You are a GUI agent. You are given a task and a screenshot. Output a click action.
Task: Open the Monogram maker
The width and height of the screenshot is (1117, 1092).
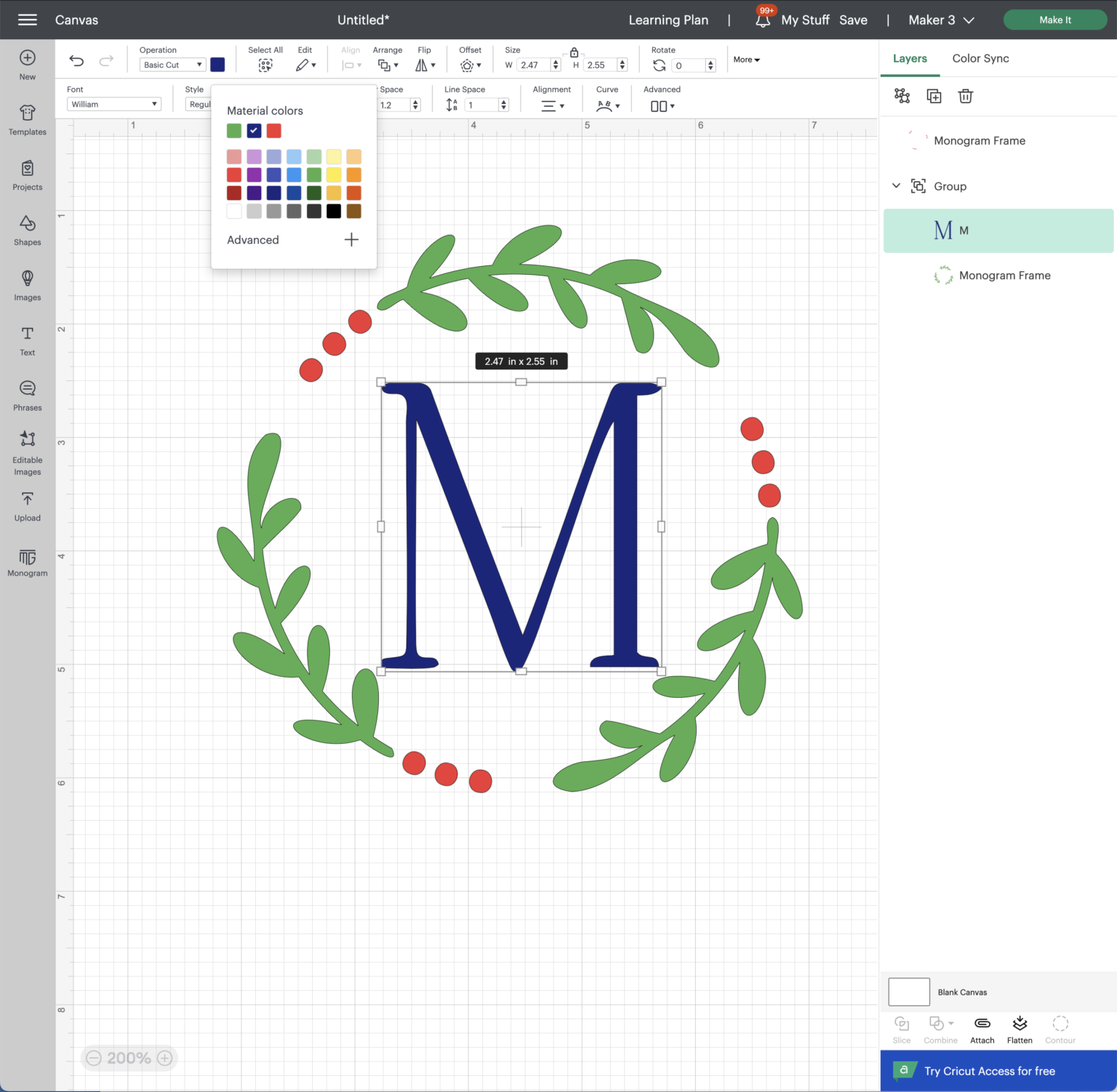[x=27, y=562]
